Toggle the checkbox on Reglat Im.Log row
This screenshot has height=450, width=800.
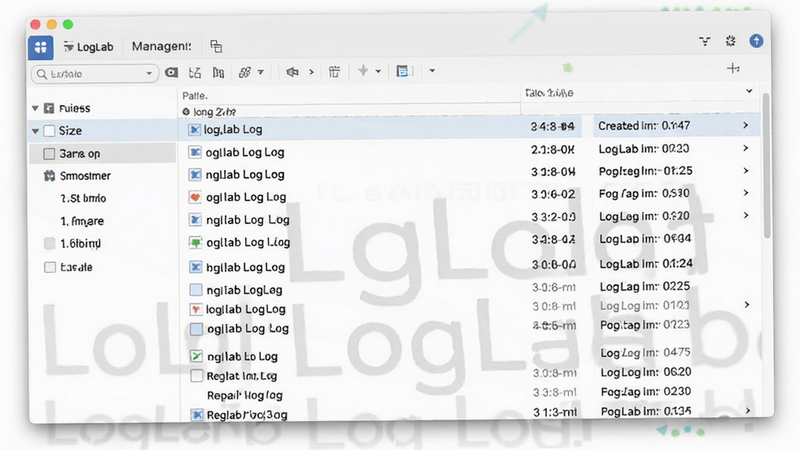[x=197, y=376]
